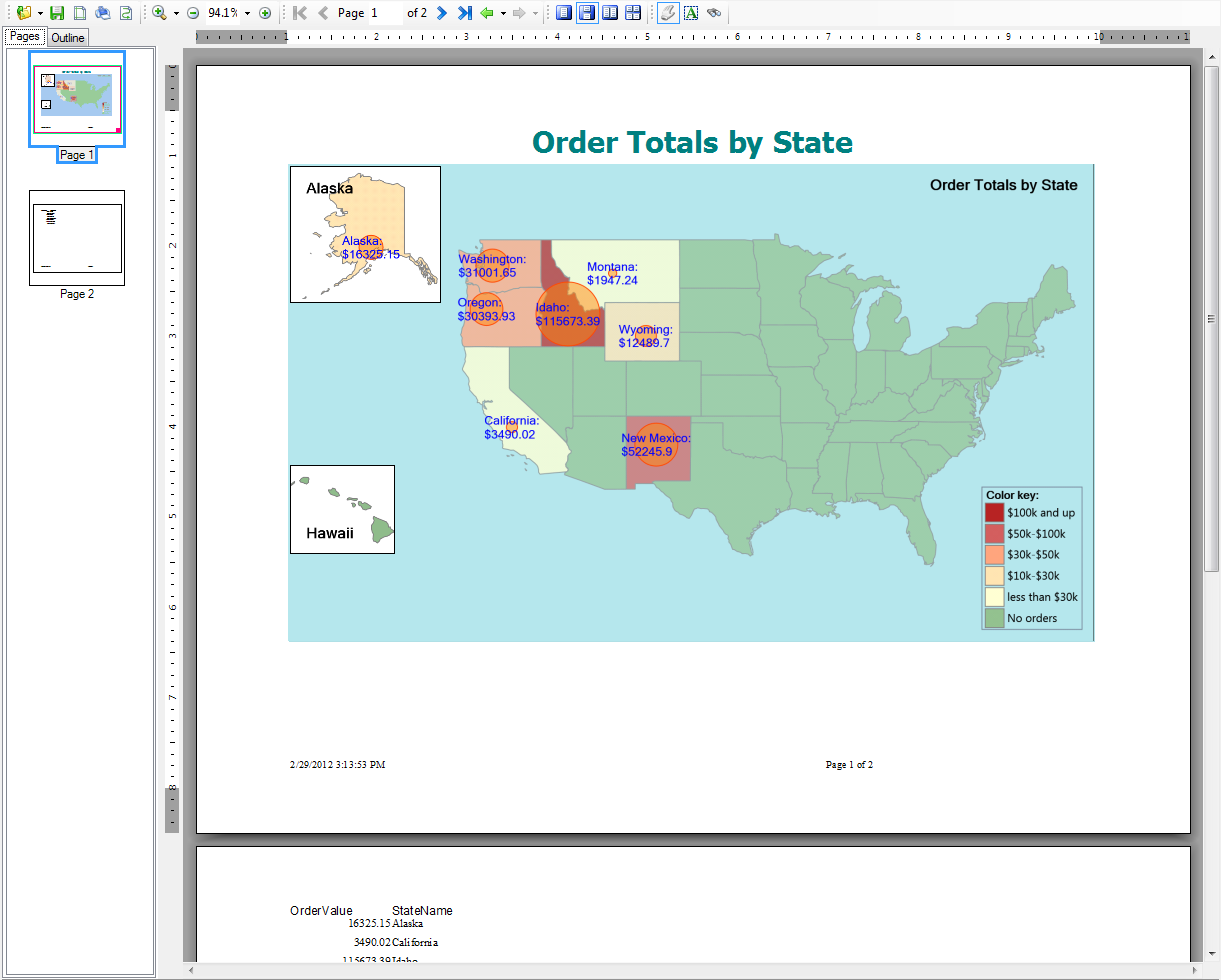The height and width of the screenshot is (980, 1221).
Task: Click the zoom out minus icon
Action: 193,13
